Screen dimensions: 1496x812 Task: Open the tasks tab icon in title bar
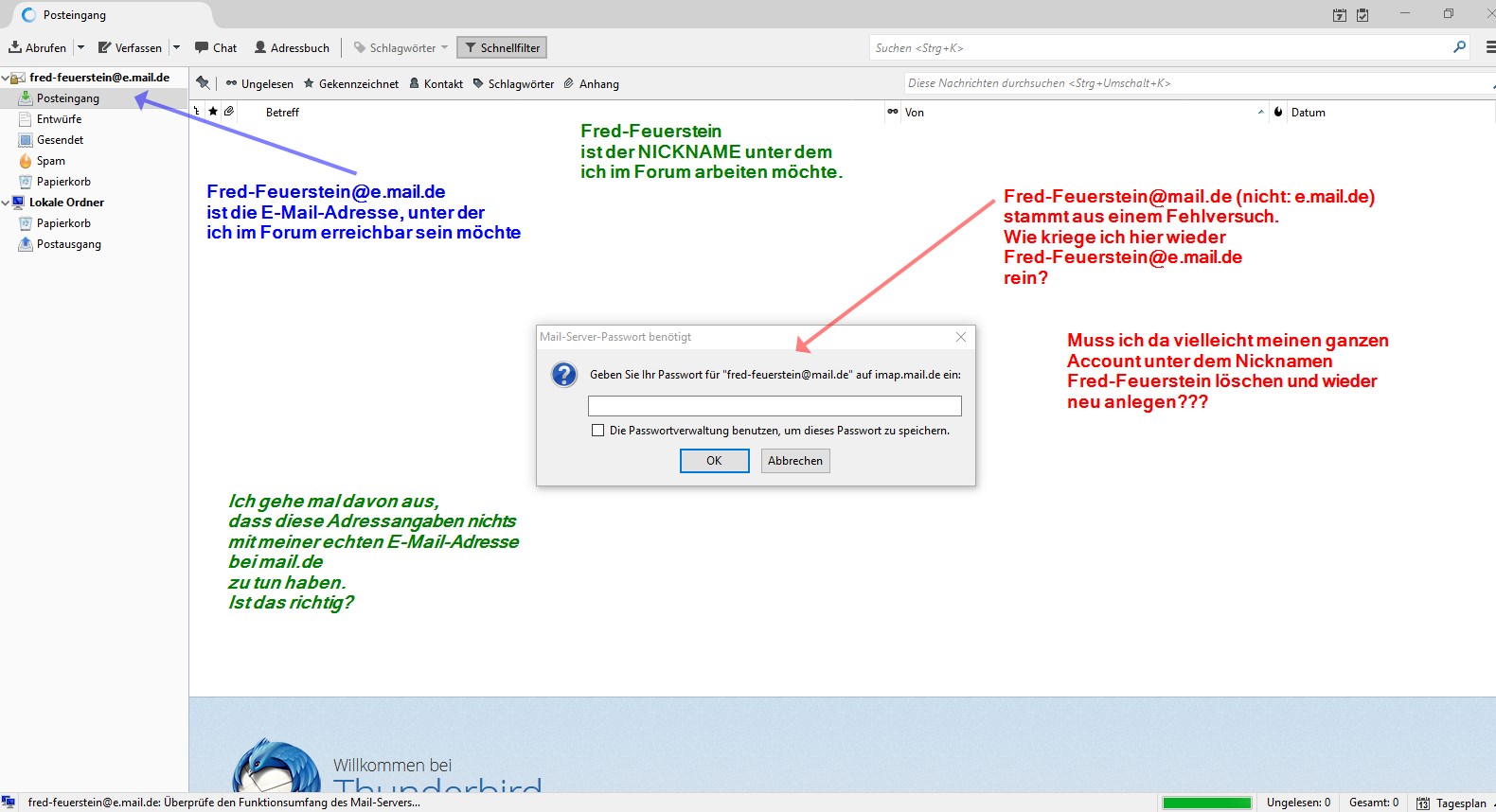[x=1362, y=15]
